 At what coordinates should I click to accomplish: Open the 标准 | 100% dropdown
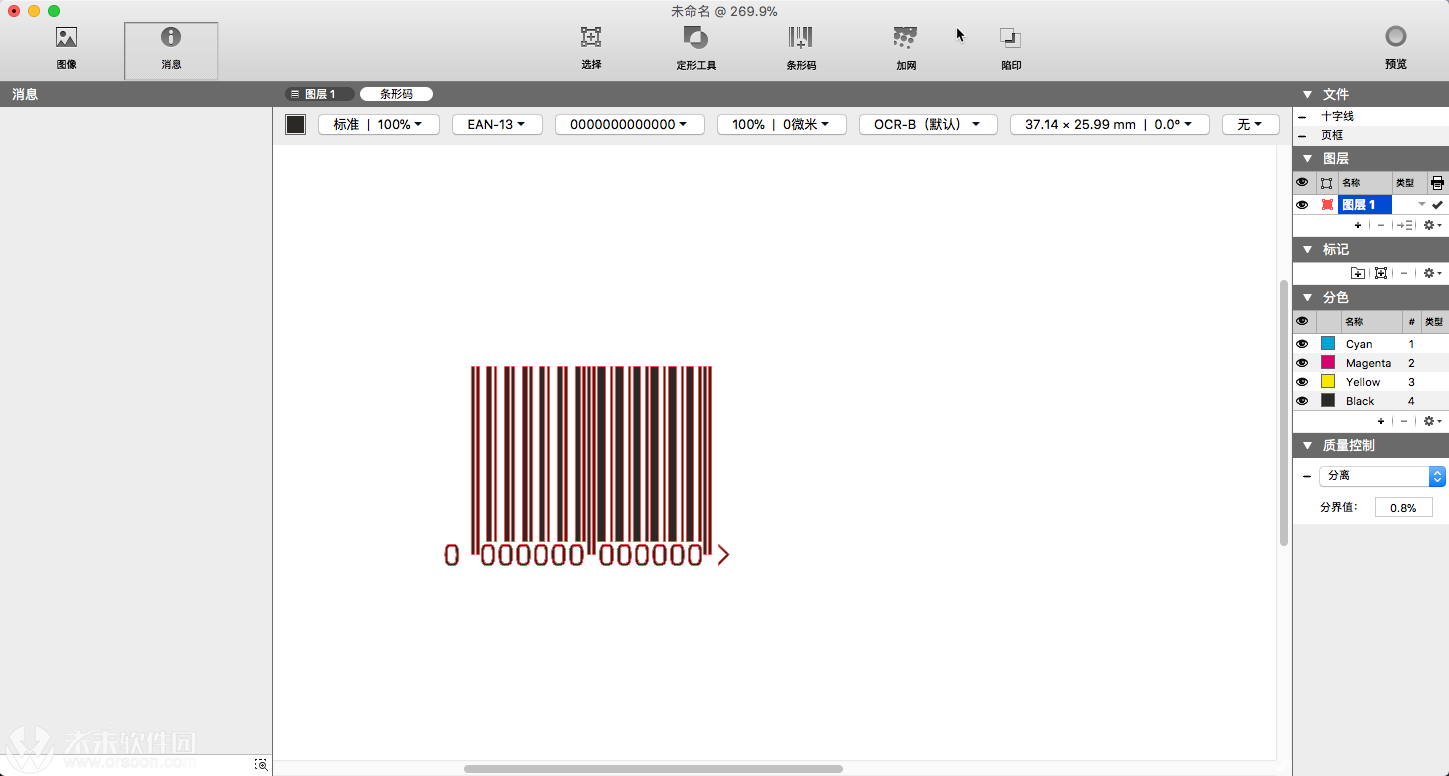pos(379,124)
